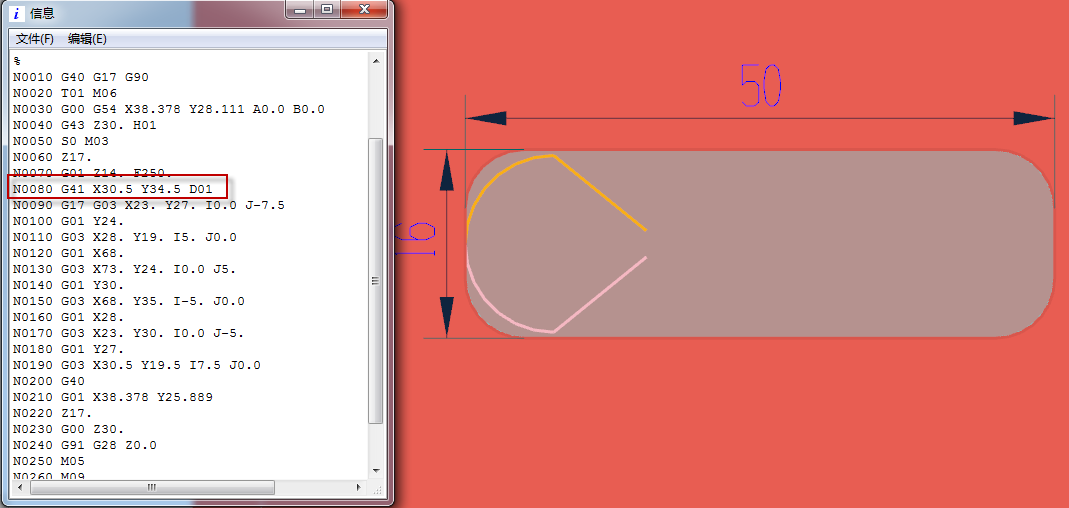Click vertical scrollbar up arrow
Viewport: 1069px width, 508px height.
click(376, 61)
